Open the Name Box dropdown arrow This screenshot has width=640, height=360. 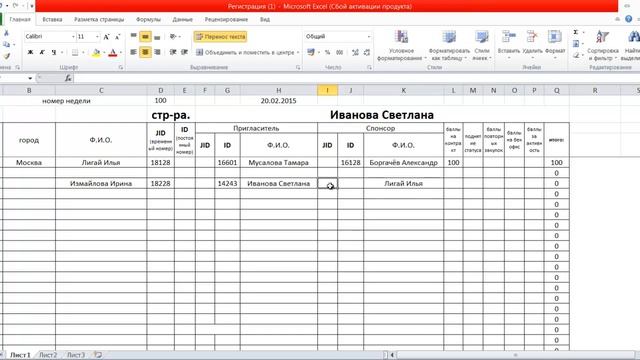click(30, 78)
